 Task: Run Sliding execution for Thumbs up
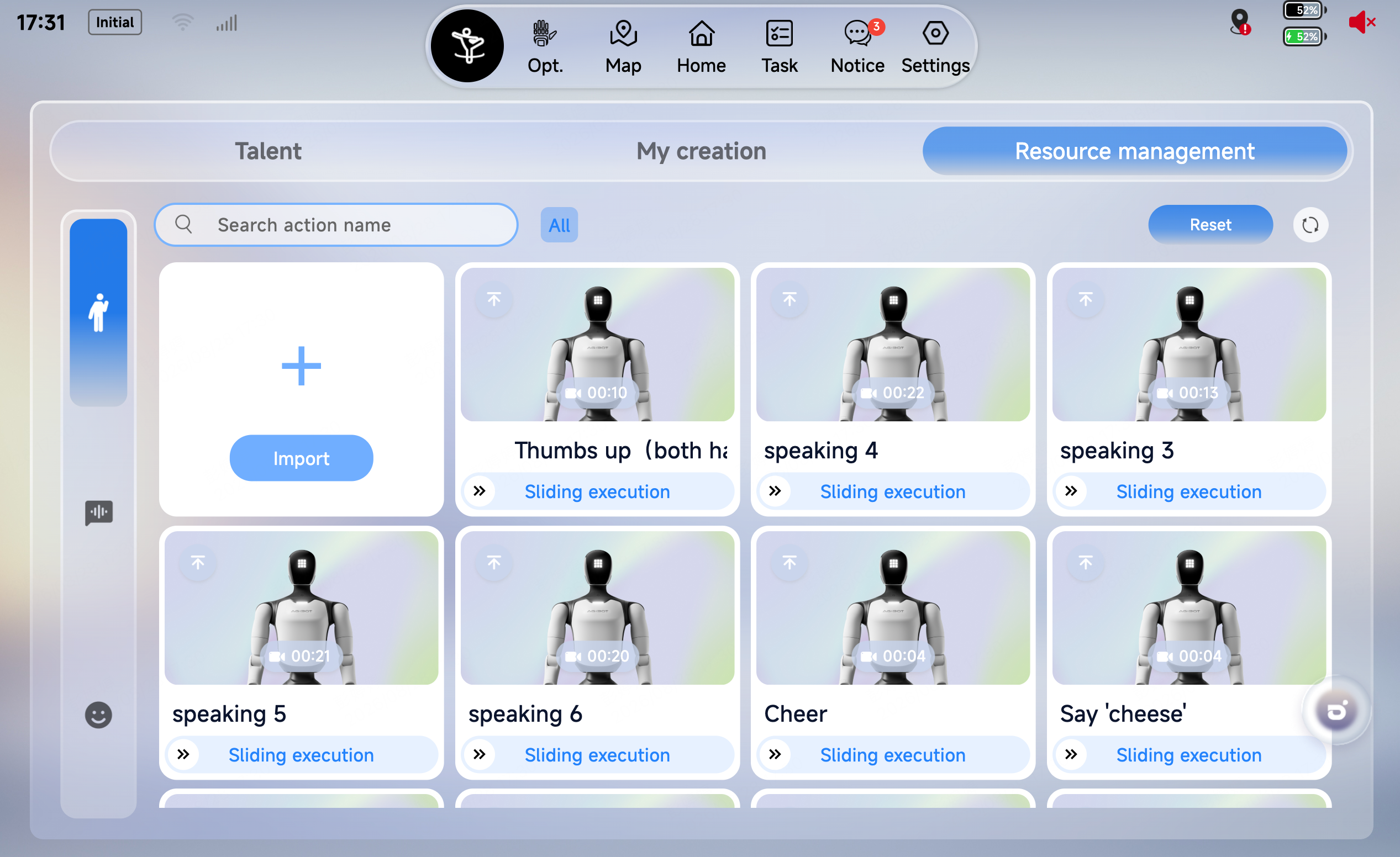(x=597, y=491)
